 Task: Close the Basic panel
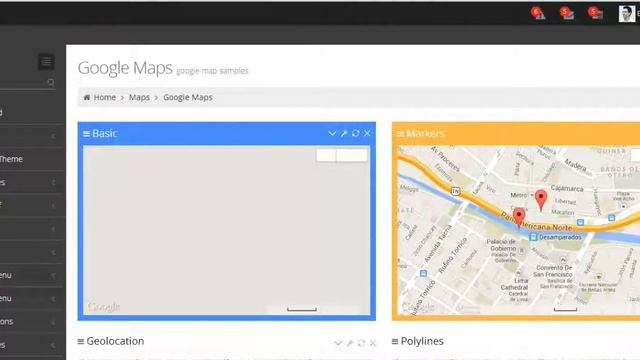pyautogui.click(x=367, y=133)
